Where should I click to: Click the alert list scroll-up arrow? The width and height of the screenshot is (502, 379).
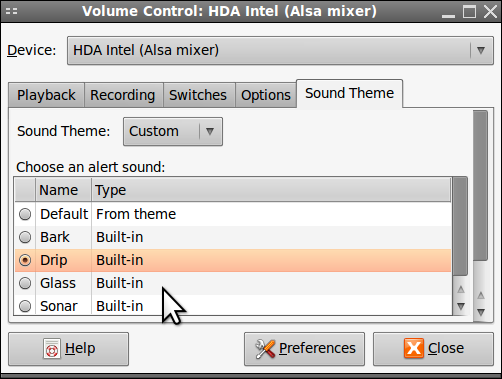(x=461, y=289)
